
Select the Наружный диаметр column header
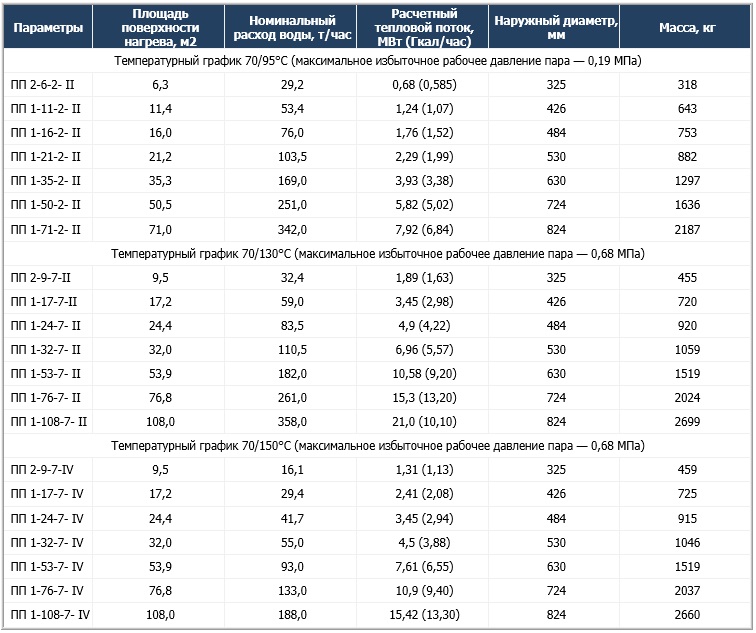pos(555,27)
